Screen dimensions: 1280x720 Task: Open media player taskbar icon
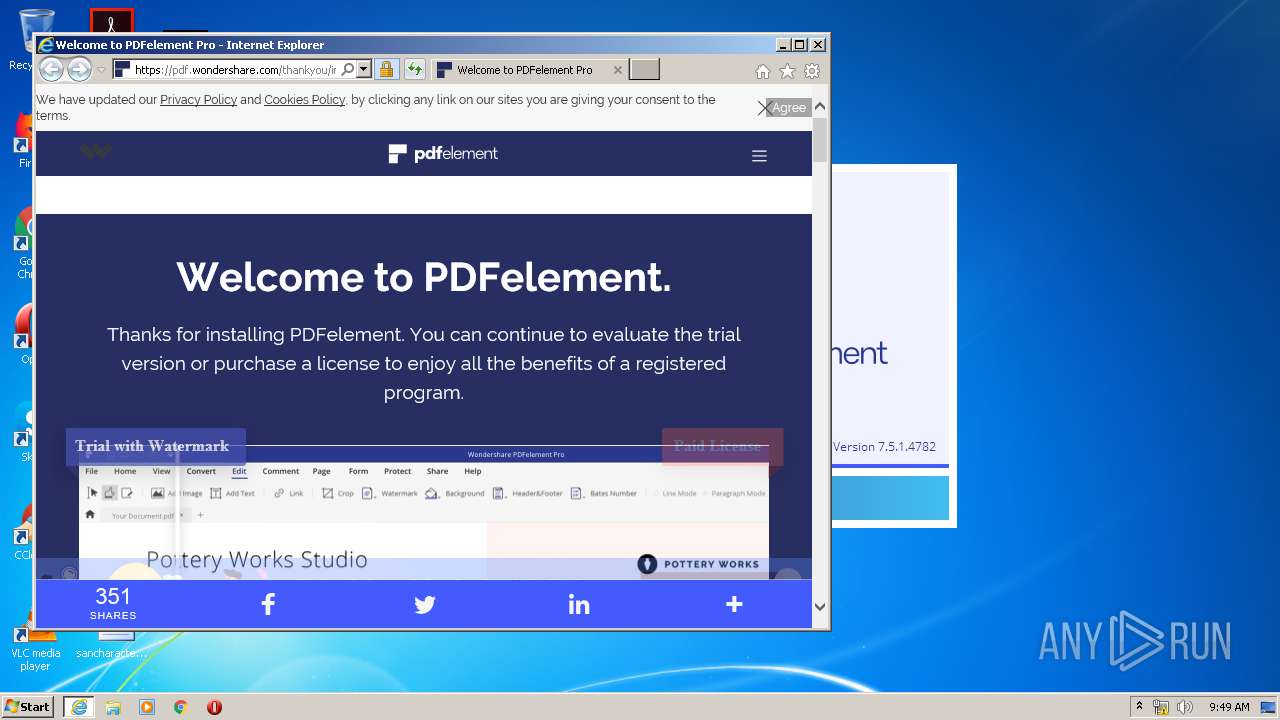147,707
